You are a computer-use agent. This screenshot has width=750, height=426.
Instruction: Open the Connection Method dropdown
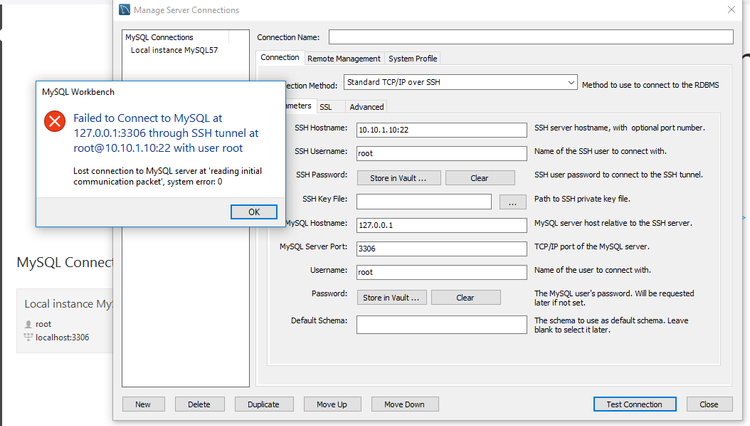click(460, 82)
